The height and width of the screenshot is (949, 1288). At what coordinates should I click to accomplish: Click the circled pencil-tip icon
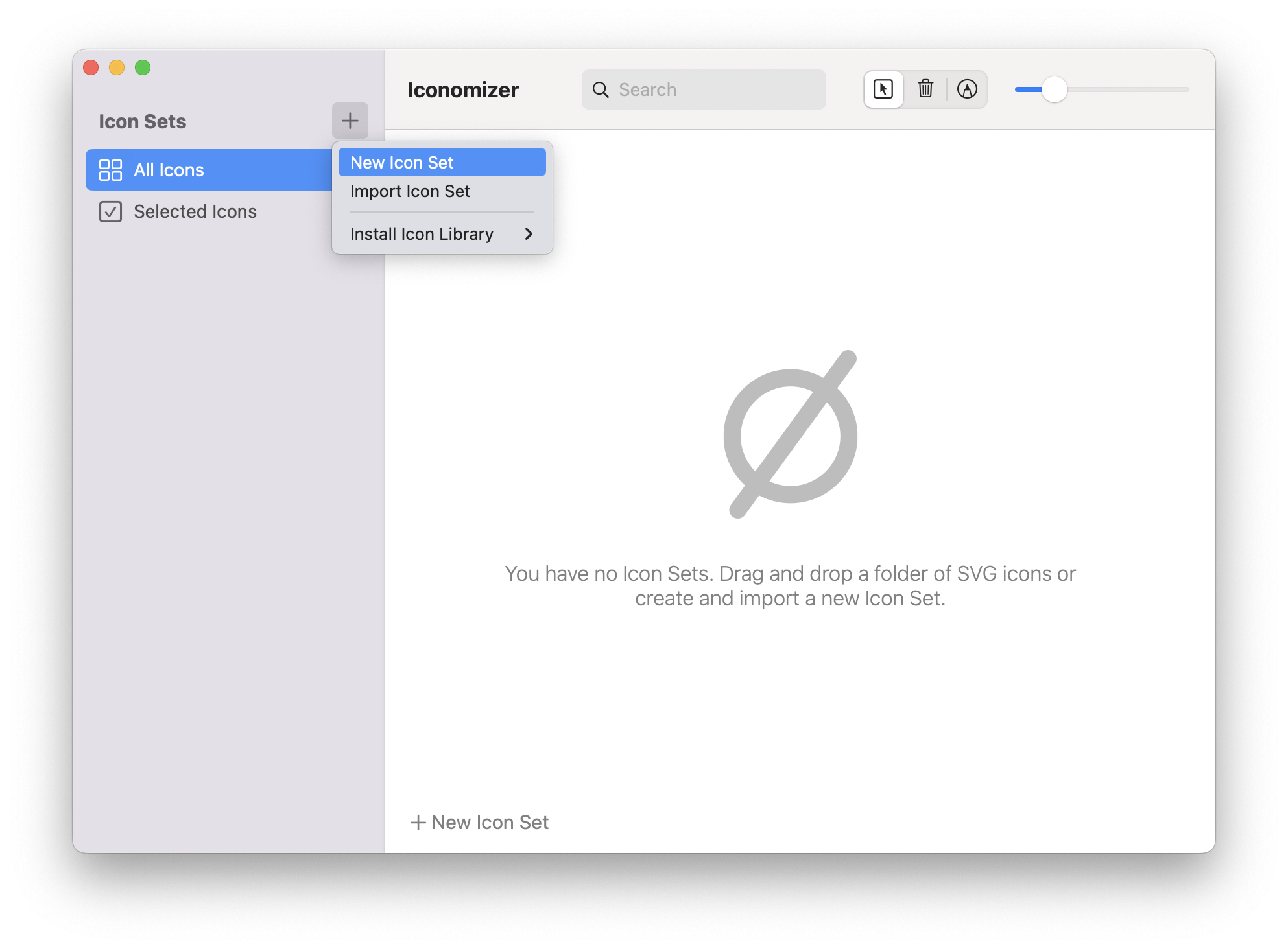pyautogui.click(x=966, y=89)
